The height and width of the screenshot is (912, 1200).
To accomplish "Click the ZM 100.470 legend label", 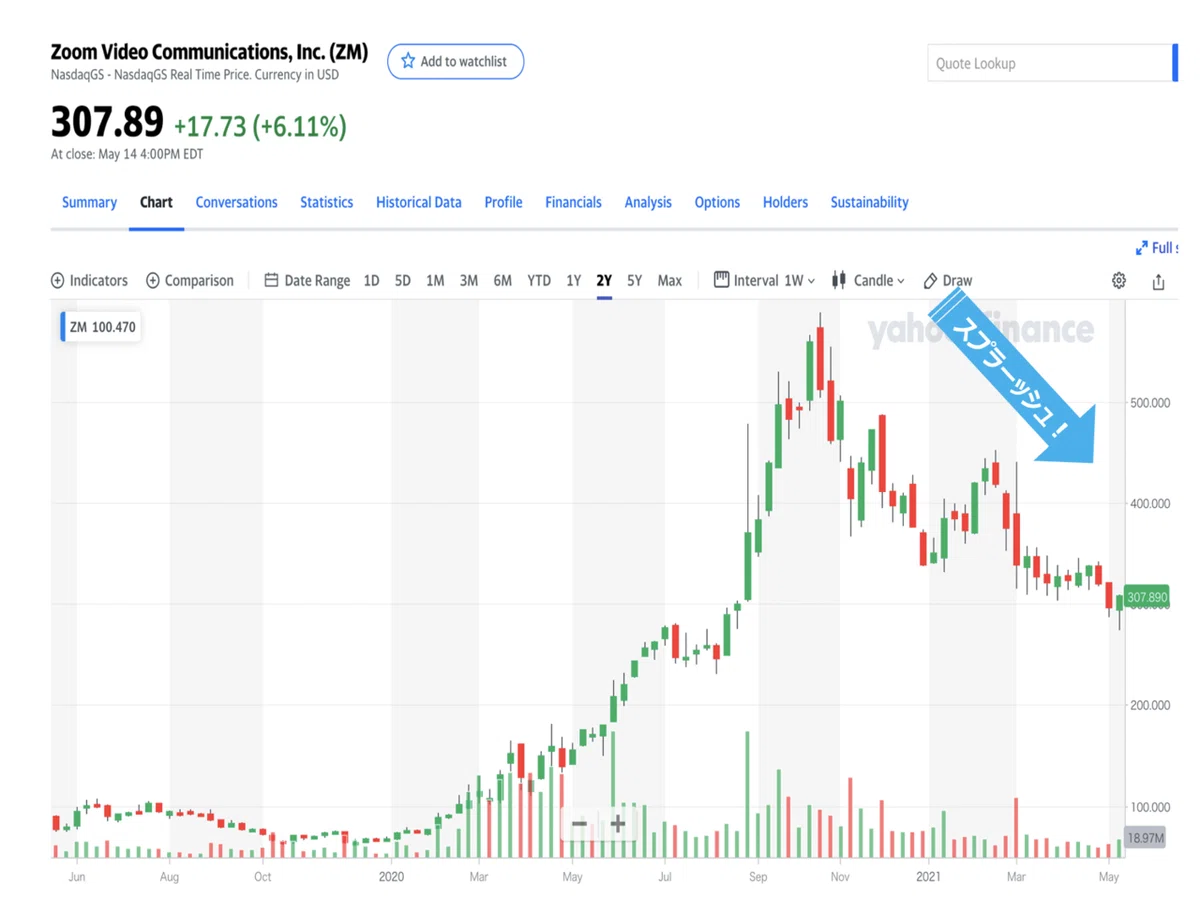I will coord(102,327).
